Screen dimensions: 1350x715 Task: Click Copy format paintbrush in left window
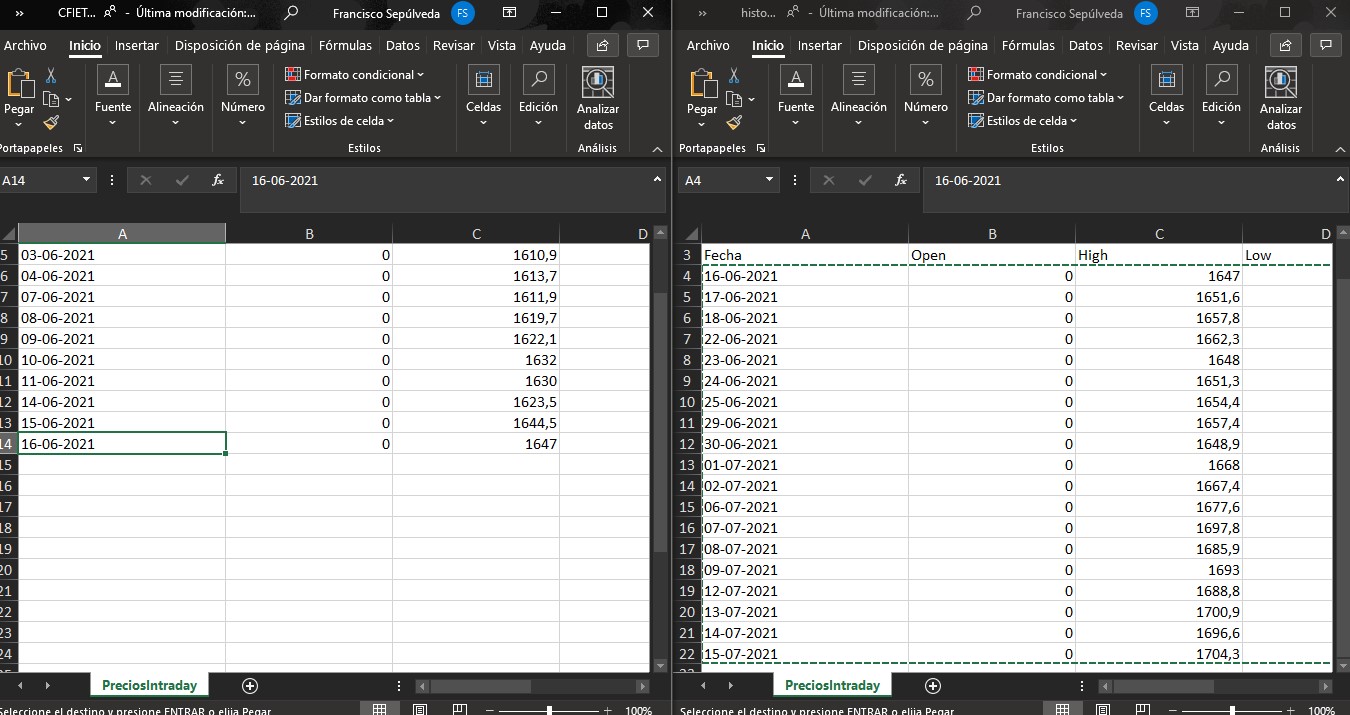(51, 122)
